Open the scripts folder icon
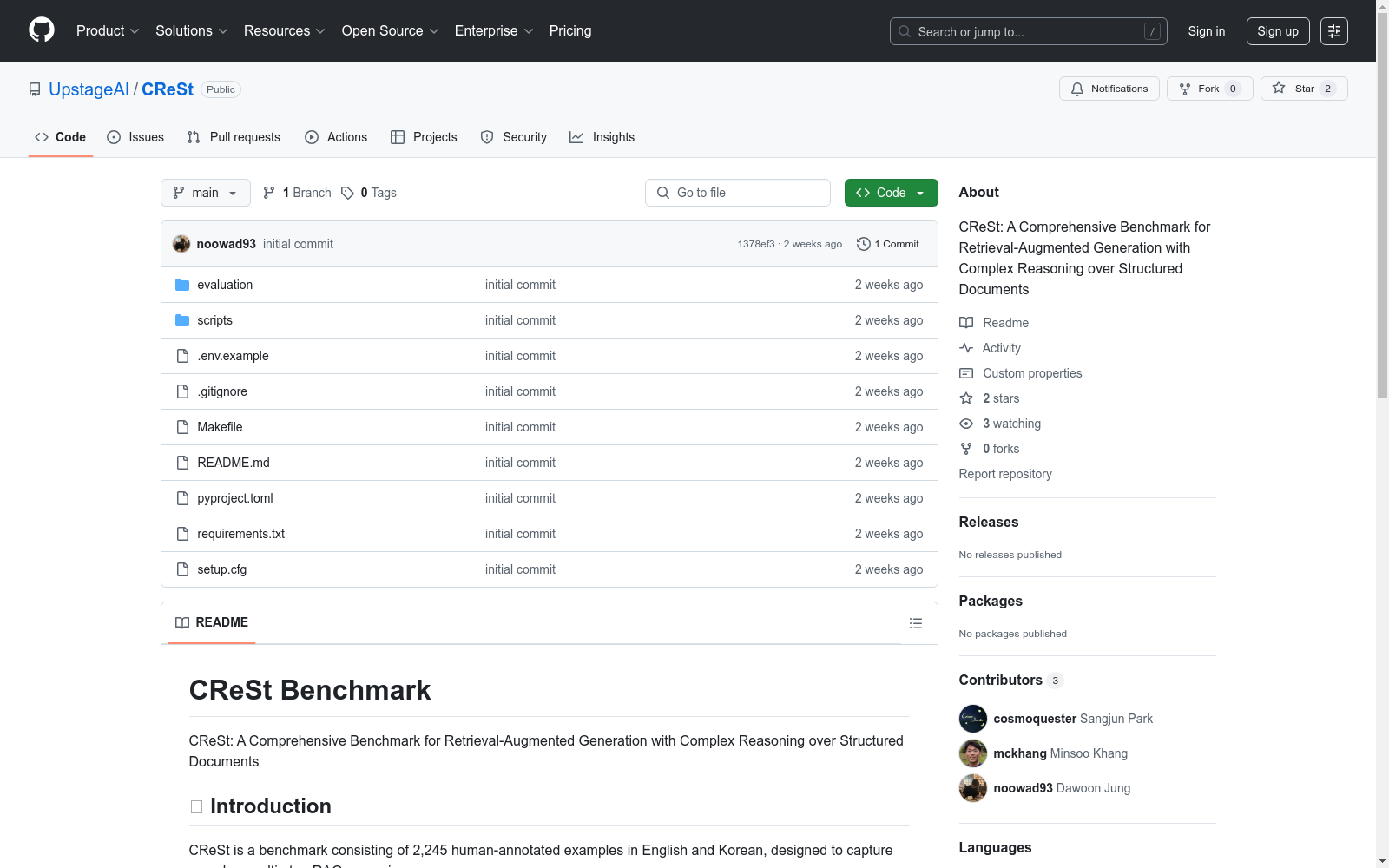The image size is (1389, 868). [182, 320]
